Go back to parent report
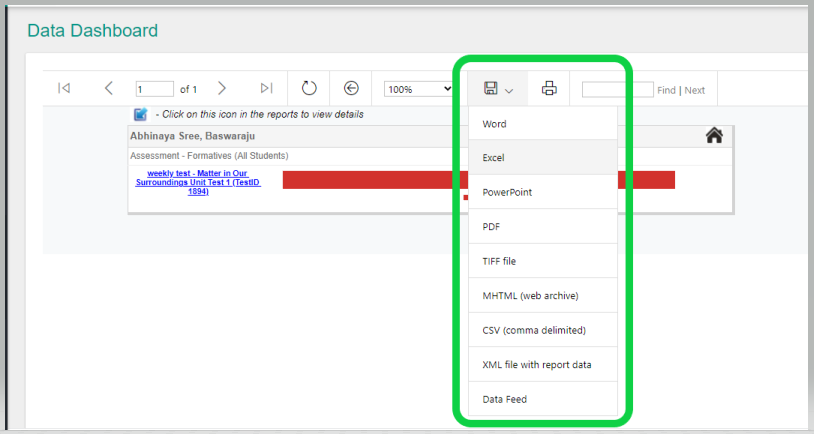Viewport: 814px width, 434px height. (351, 89)
